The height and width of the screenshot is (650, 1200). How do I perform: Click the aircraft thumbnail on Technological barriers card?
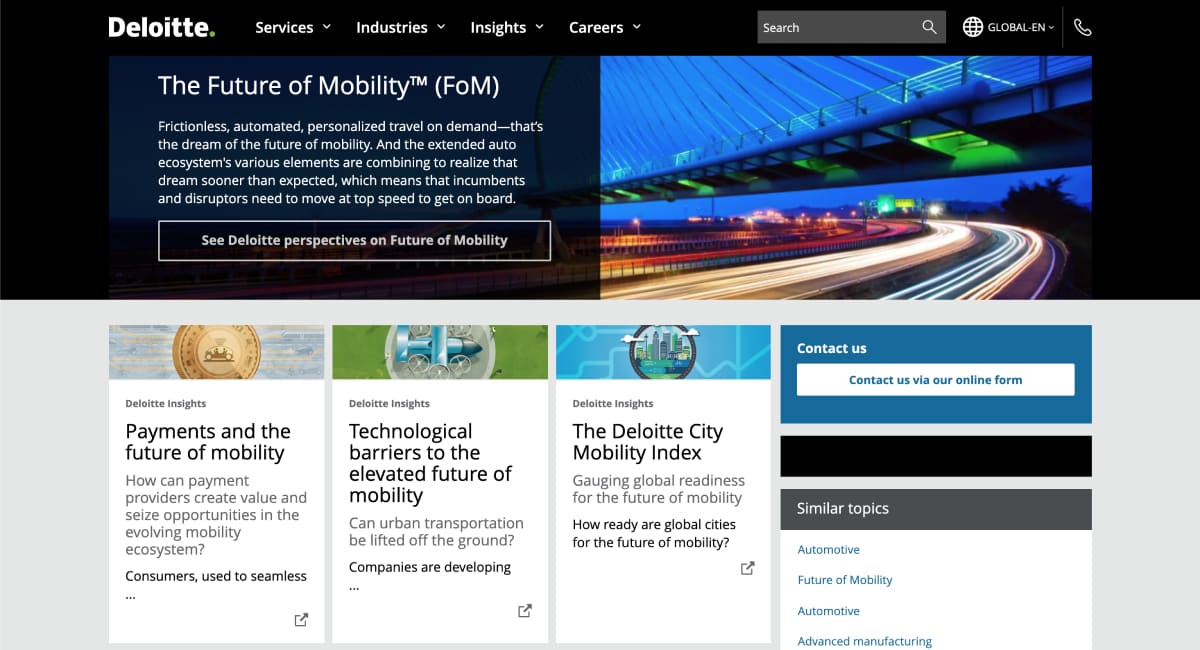[440, 352]
